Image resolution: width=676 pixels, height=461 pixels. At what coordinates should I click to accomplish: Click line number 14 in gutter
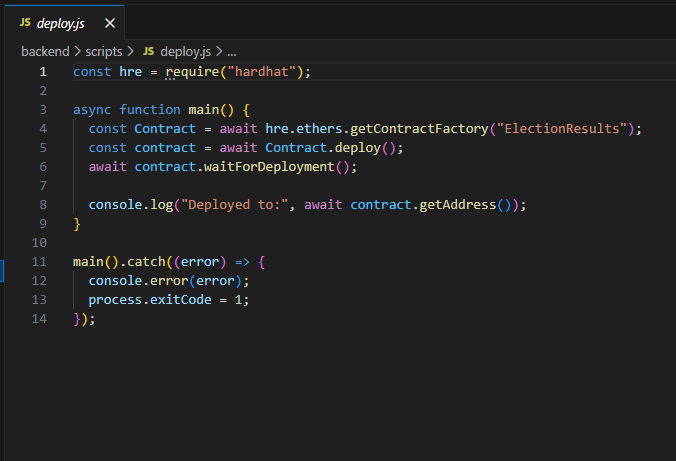click(39, 319)
